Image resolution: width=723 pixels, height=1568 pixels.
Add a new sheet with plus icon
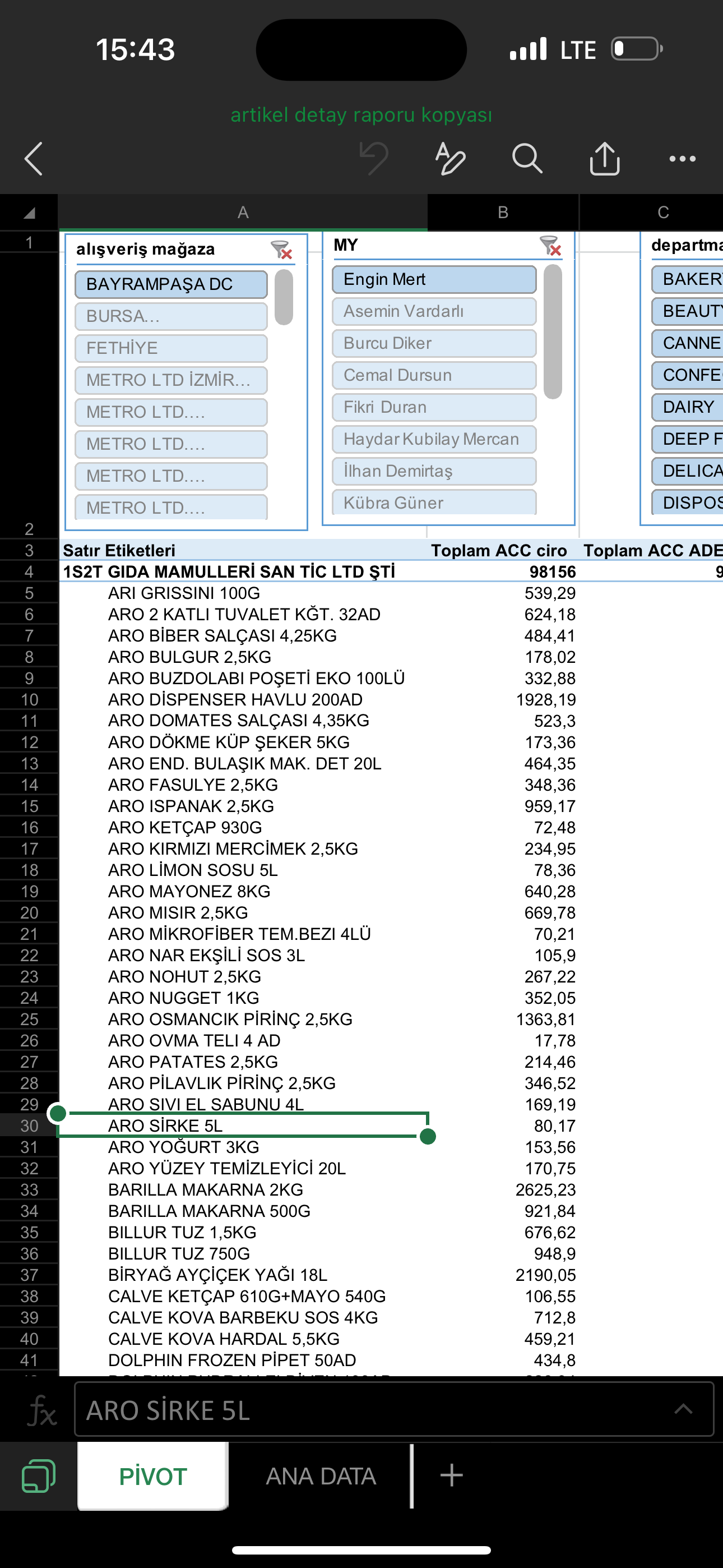(x=452, y=1475)
